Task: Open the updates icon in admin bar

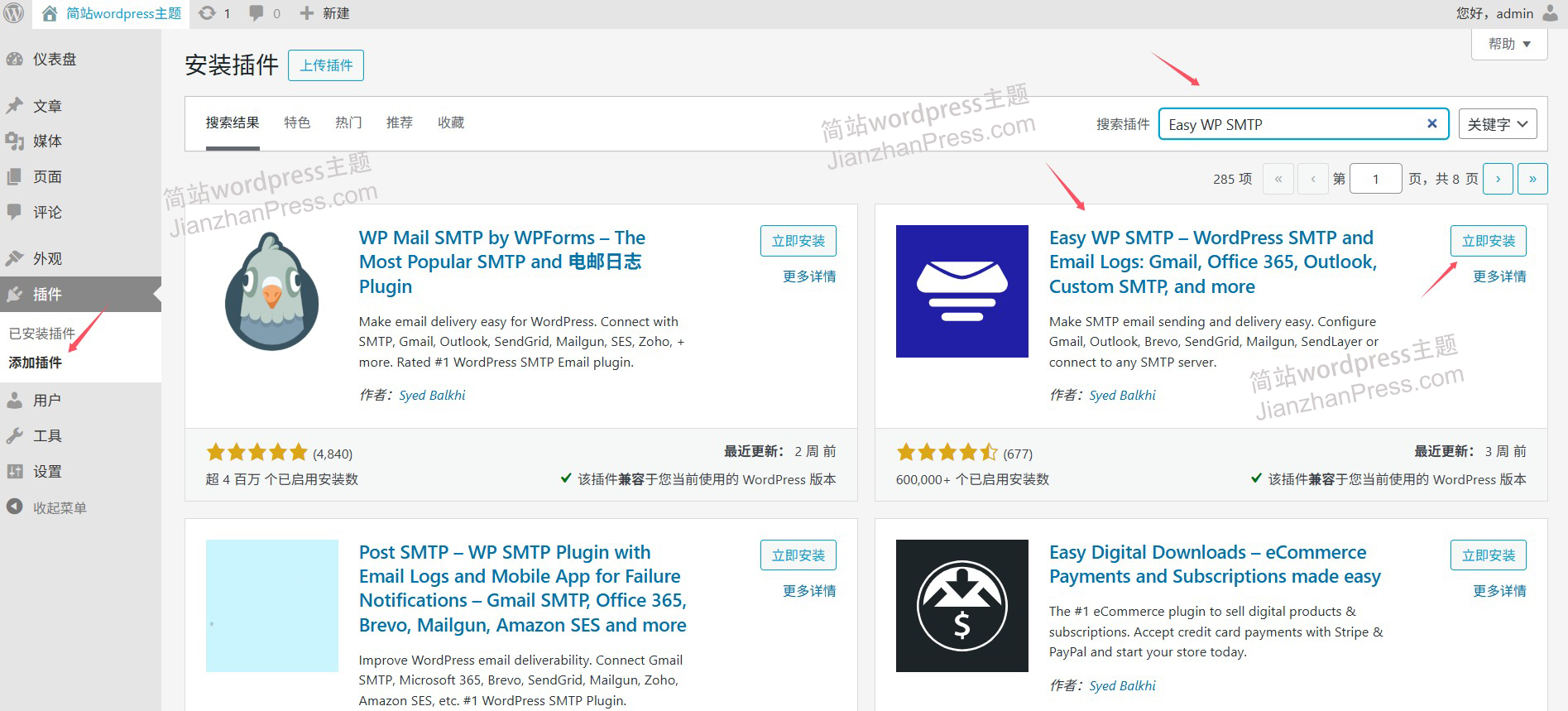Action: pyautogui.click(x=208, y=13)
